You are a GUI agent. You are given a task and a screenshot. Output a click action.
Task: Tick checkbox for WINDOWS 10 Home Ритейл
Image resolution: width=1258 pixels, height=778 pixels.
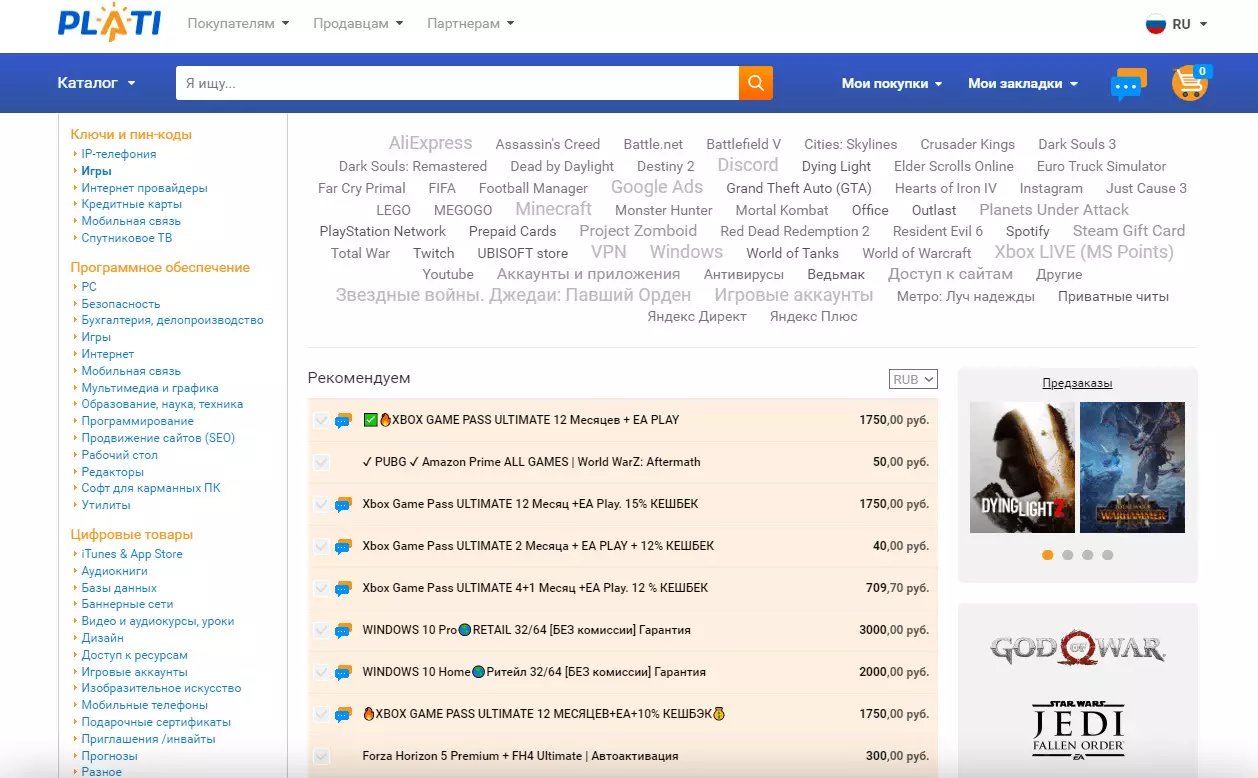[x=321, y=672]
